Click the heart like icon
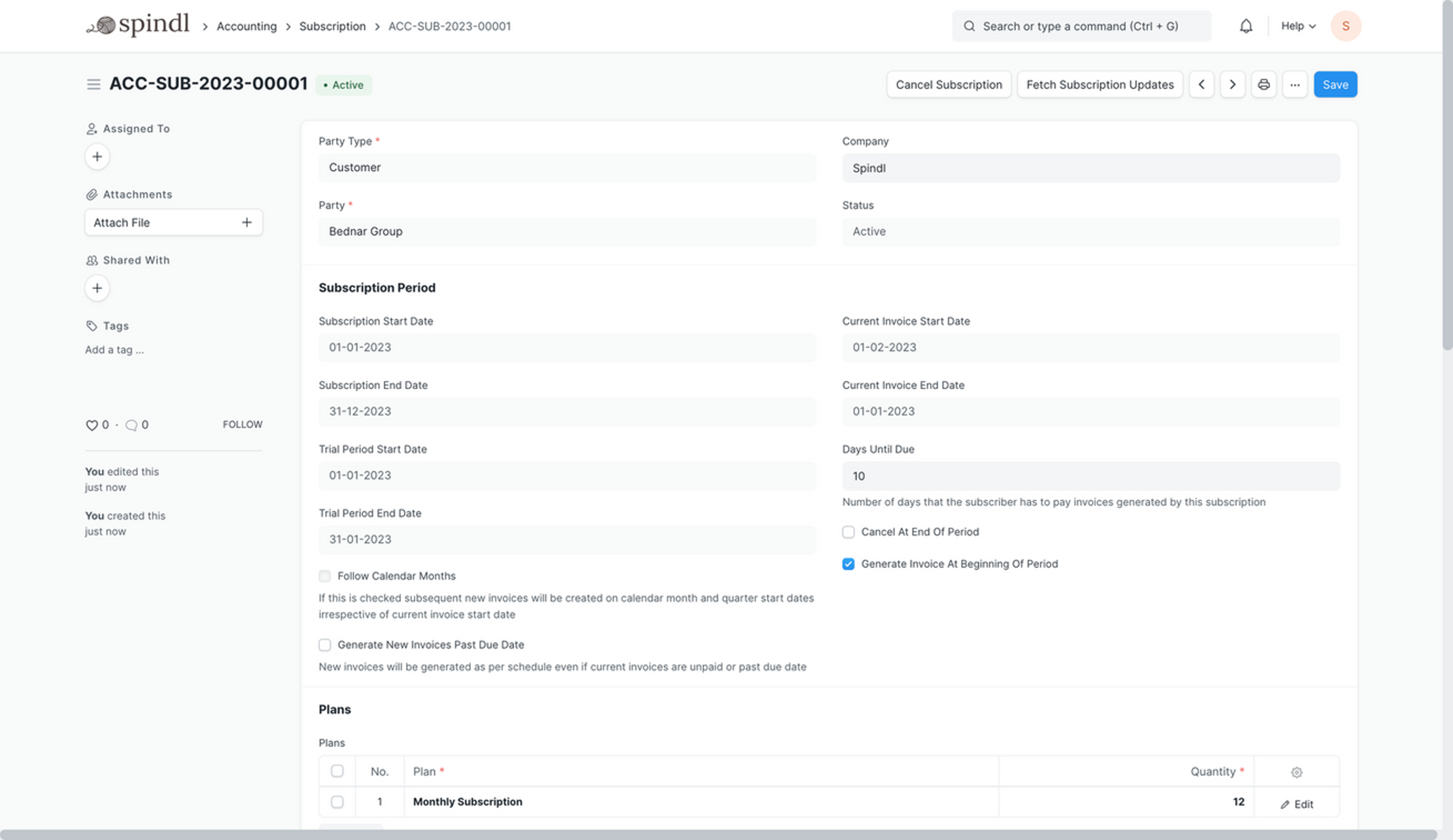Viewport: 1453px width, 840px height. tap(91, 426)
